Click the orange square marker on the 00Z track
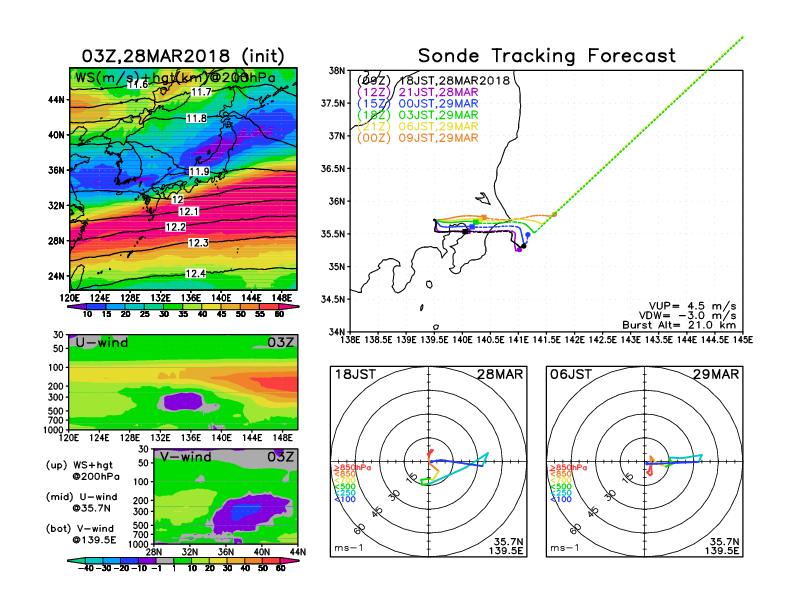Viewport: 792px width, 612px height. (x=484, y=218)
